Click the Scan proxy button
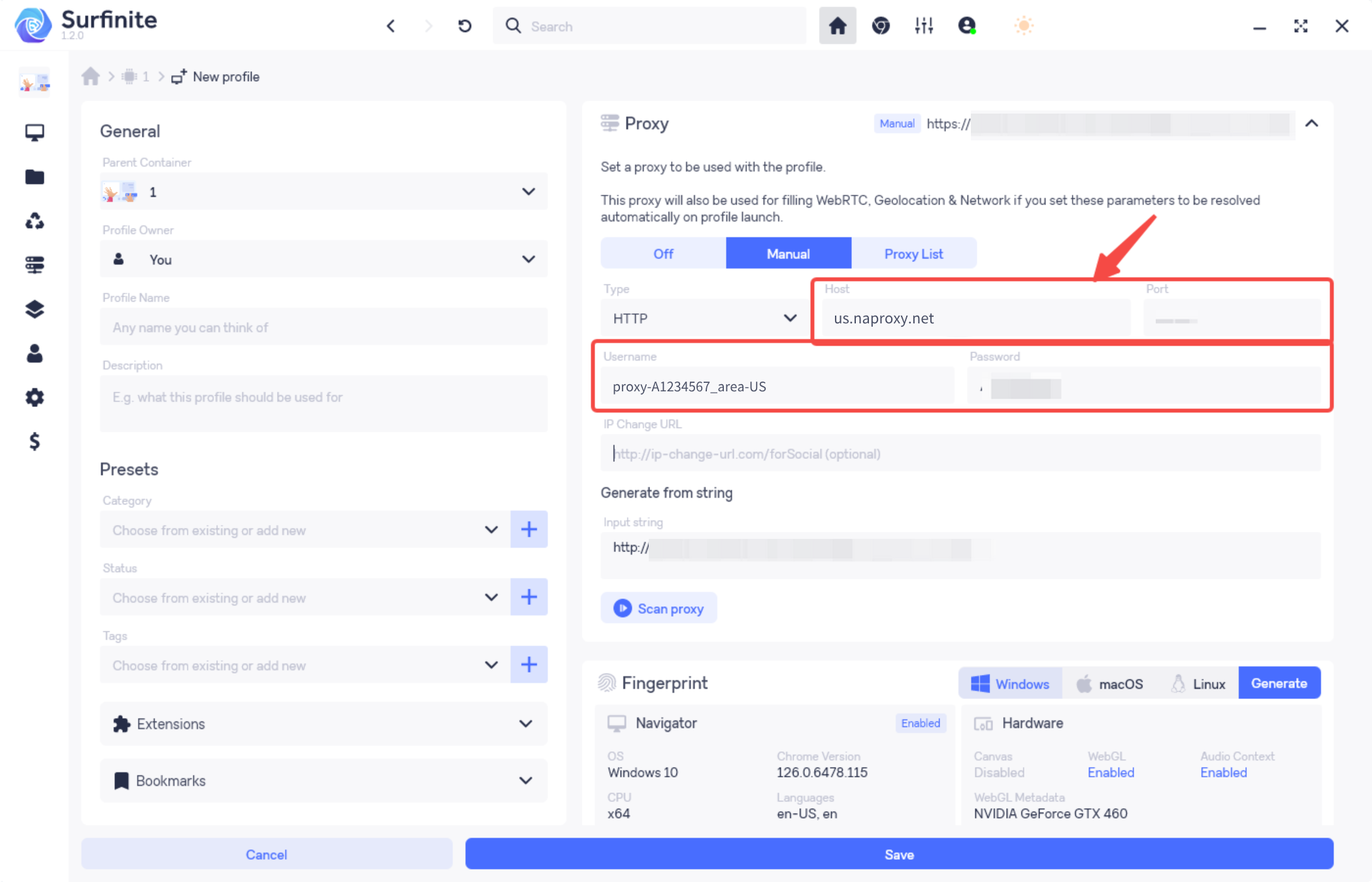The height and width of the screenshot is (882, 1372). click(x=659, y=608)
